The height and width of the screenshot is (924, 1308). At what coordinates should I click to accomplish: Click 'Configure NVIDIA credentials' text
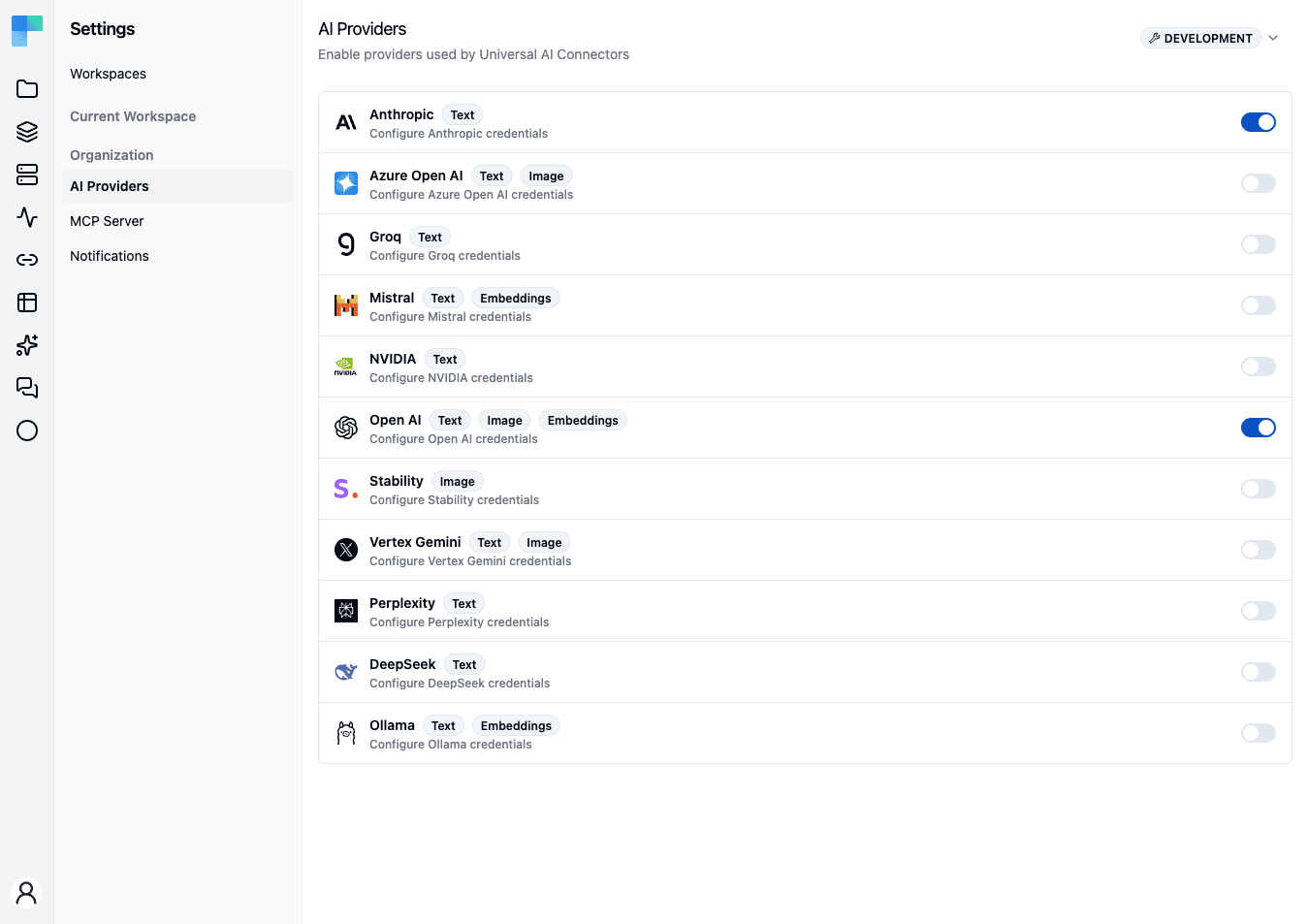pyautogui.click(x=451, y=378)
